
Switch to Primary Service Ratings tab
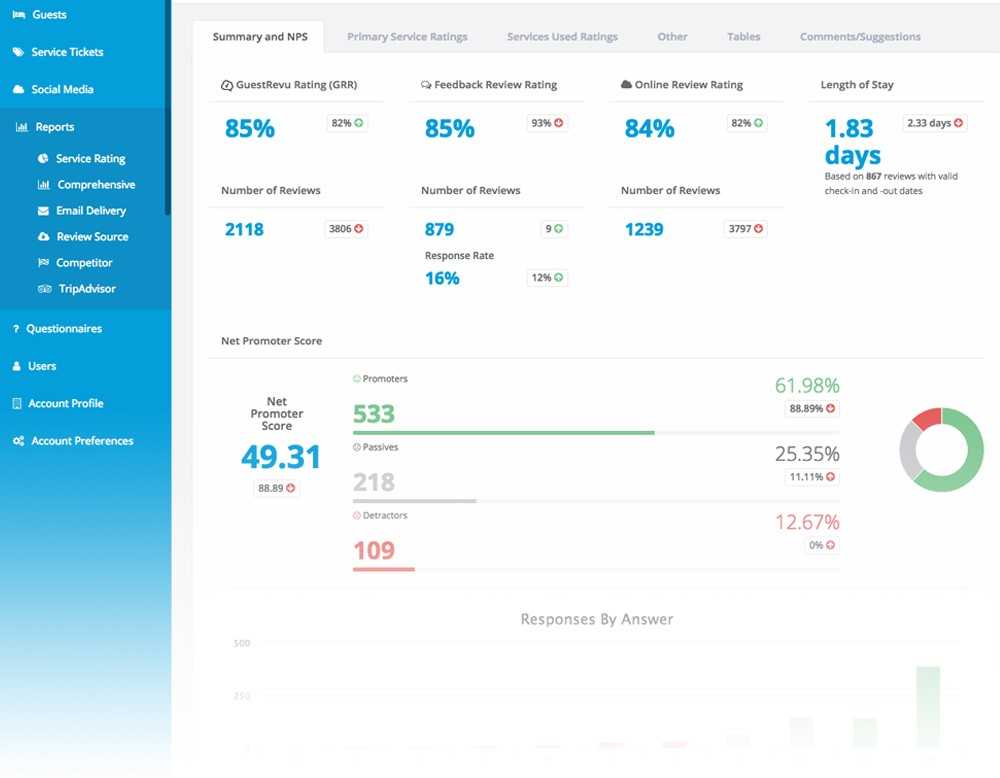(407, 37)
